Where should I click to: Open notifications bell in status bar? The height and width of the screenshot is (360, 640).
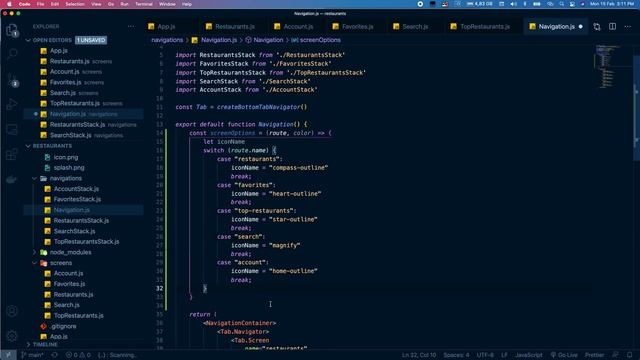629,355
